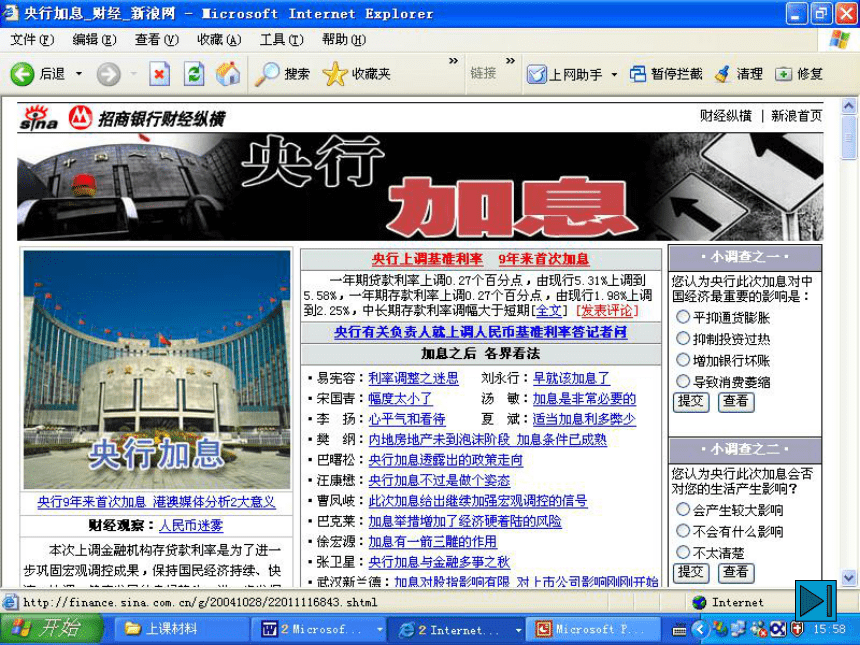View survey one results 查看 button
This screenshot has width=860, height=645.
click(x=736, y=401)
